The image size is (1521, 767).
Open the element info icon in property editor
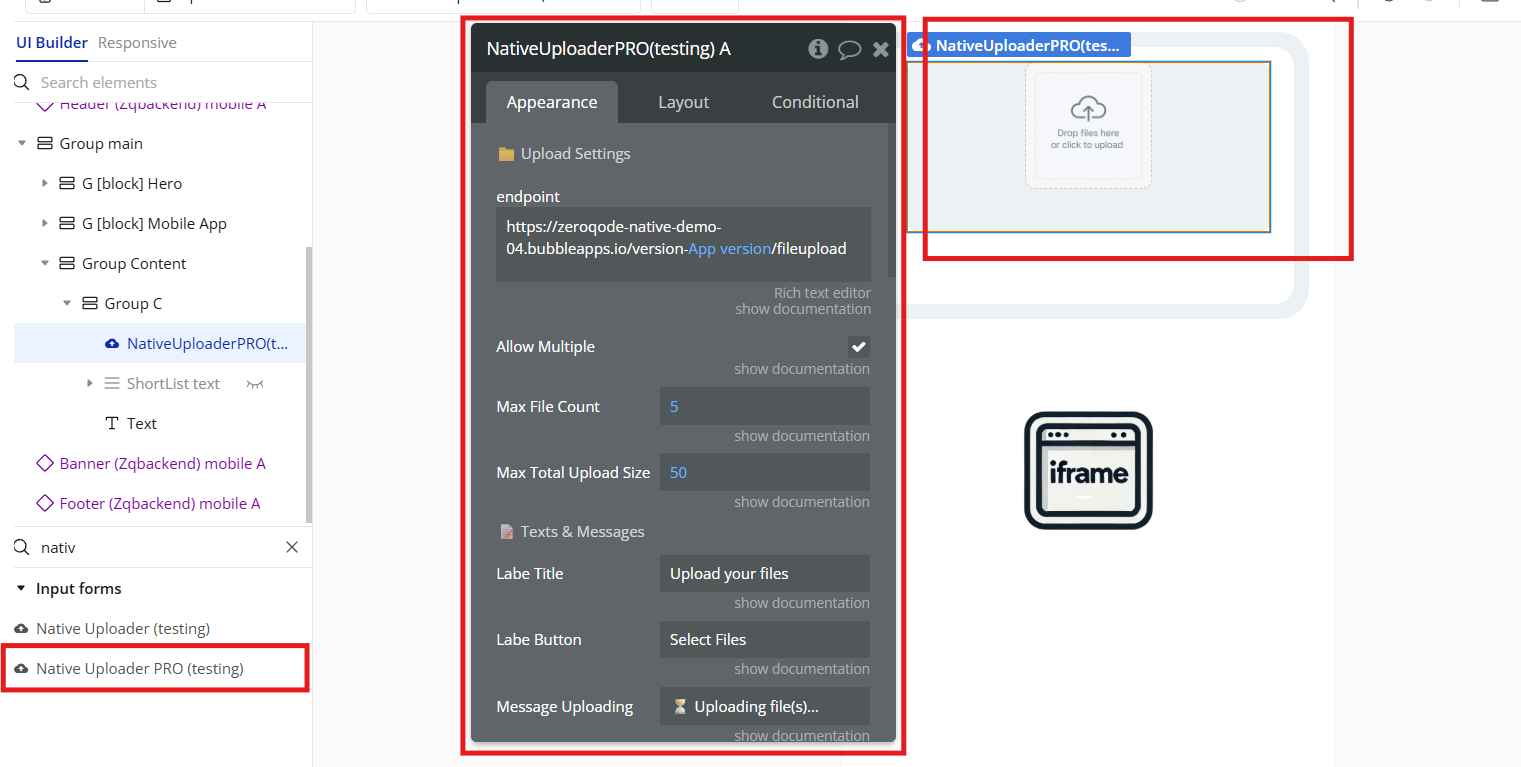pyautogui.click(x=818, y=48)
